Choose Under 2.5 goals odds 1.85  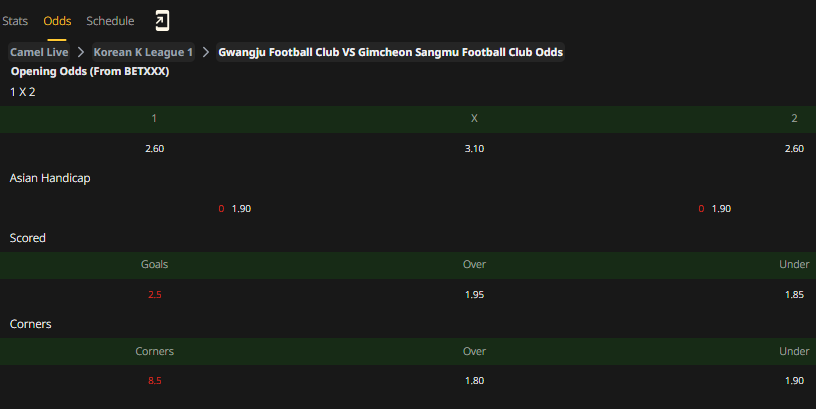point(794,295)
